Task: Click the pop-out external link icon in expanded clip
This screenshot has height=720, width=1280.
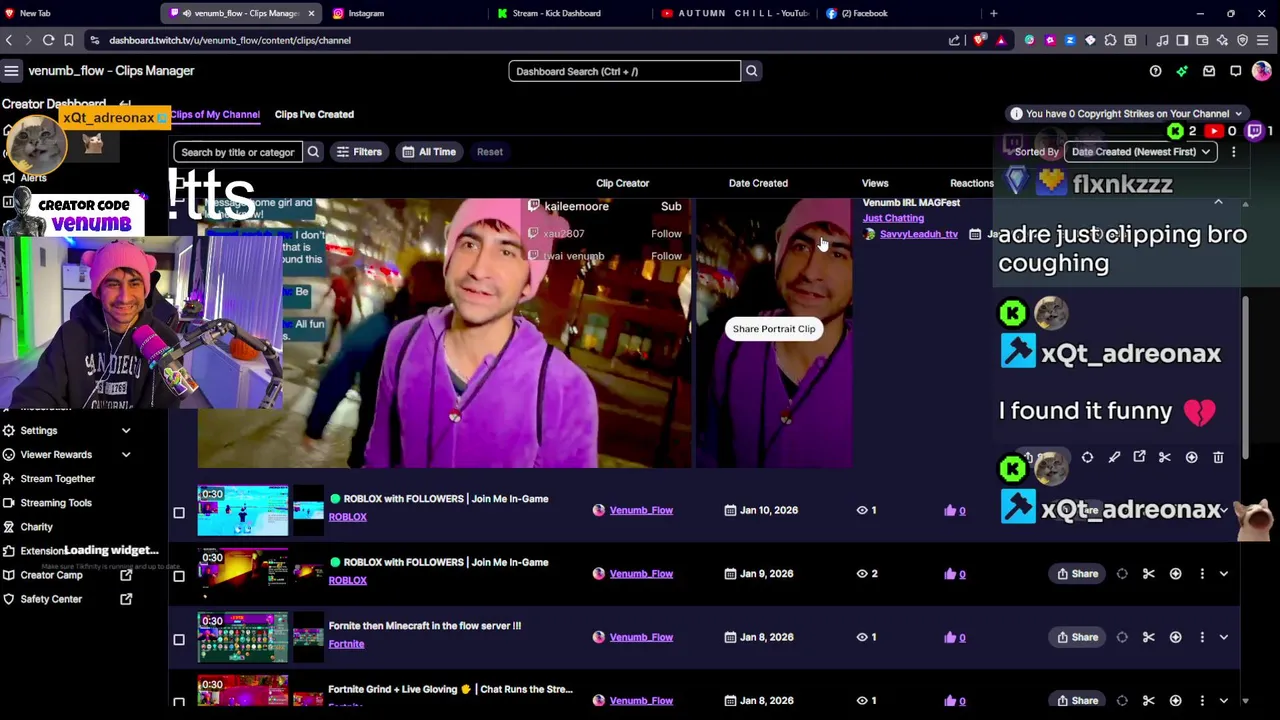Action: click(1139, 457)
